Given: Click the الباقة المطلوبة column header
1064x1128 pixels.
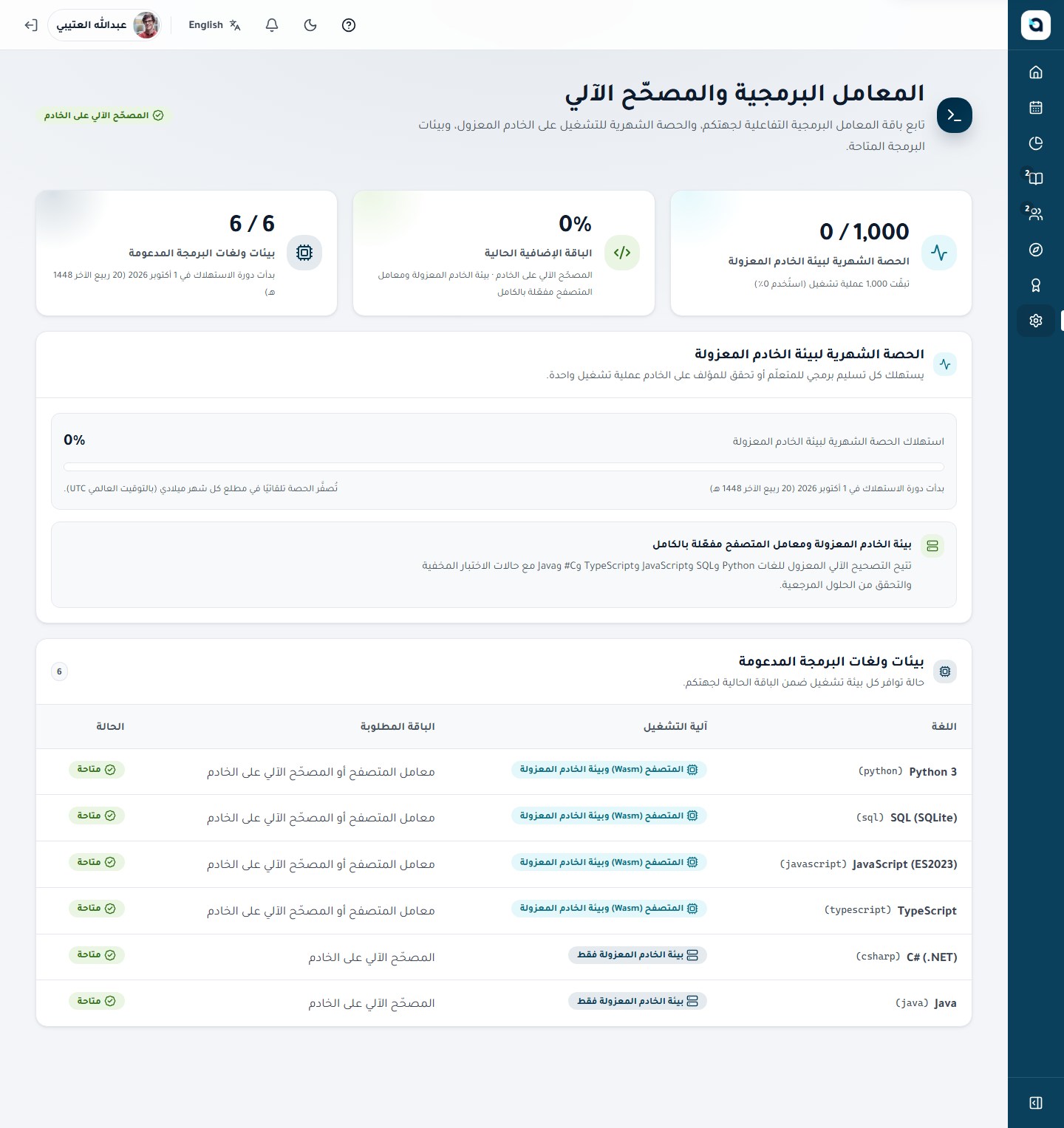Looking at the screenshot, I should [398, 727].
